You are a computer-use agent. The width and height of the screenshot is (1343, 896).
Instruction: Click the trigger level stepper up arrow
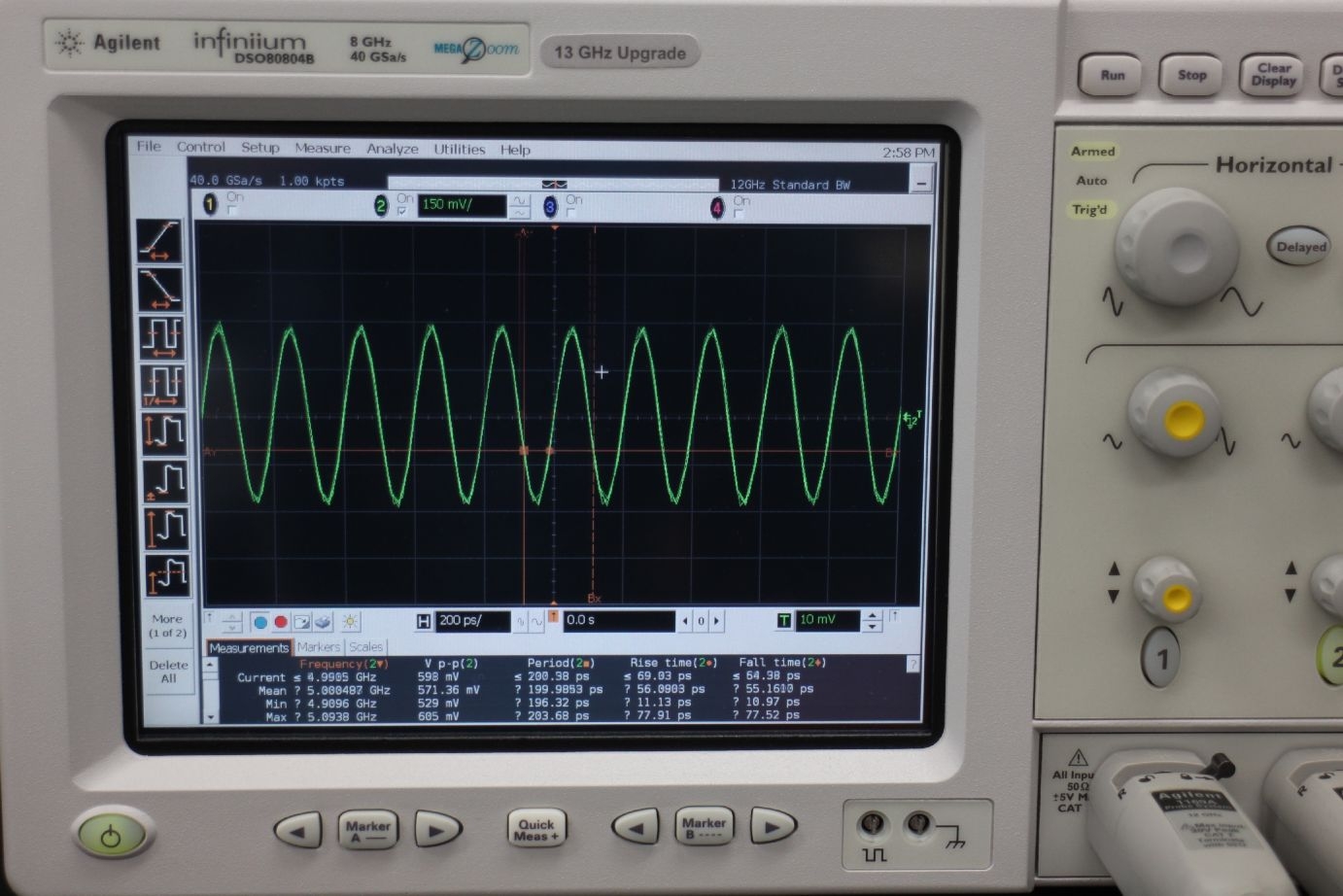click(x=872, y=615)
